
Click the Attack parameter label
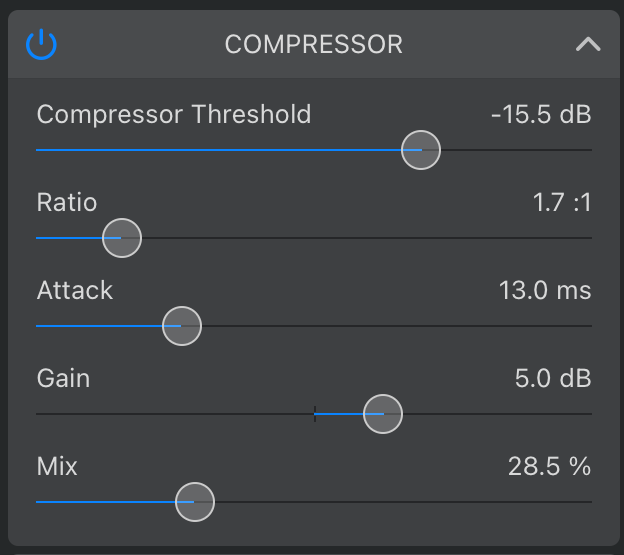coord(75,290)
